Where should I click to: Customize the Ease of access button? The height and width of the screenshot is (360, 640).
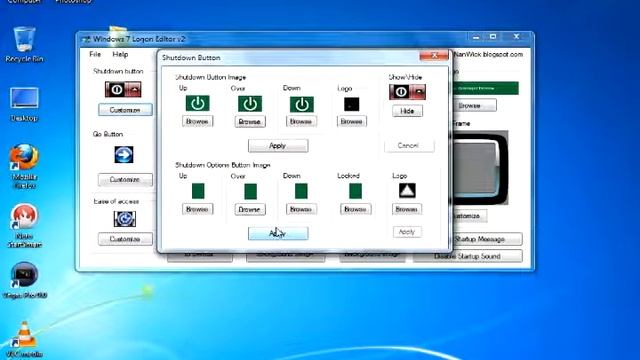tap(125, 239)
